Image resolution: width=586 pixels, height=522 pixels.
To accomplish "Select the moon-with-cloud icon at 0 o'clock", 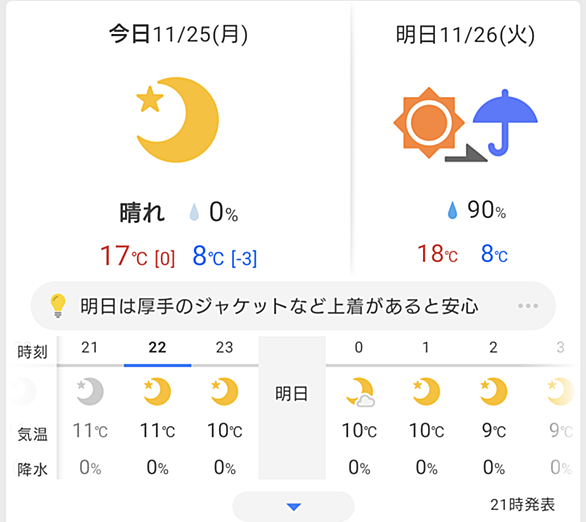I will (360, 392).
